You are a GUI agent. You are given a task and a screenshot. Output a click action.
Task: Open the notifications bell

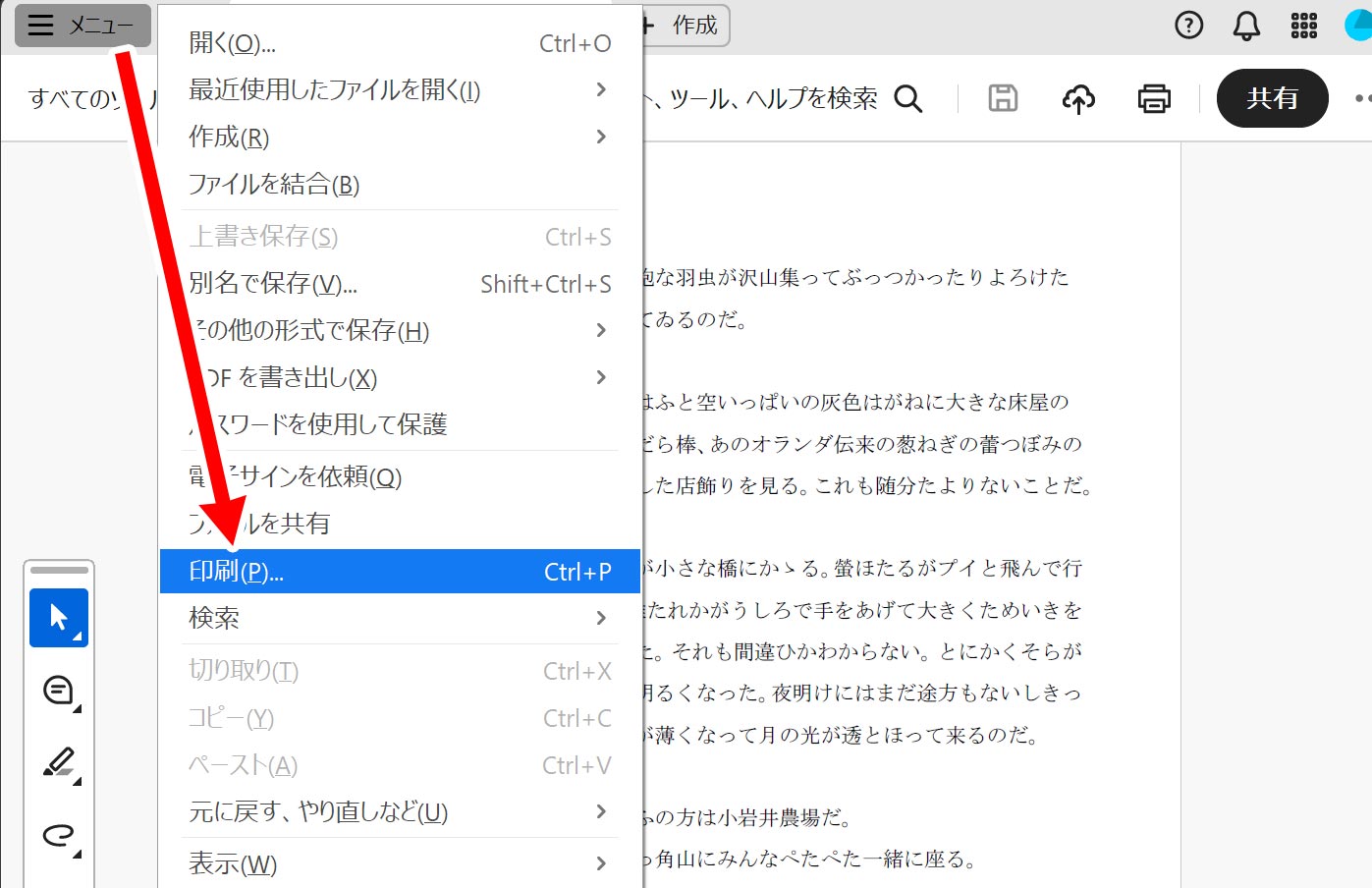pyautogui.click(x=1246, y=26)
